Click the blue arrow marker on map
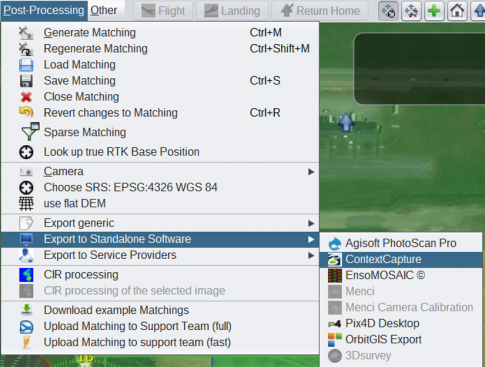Image resolution: width=485 pixels, height=367 pixels. [x=346, y=122]
